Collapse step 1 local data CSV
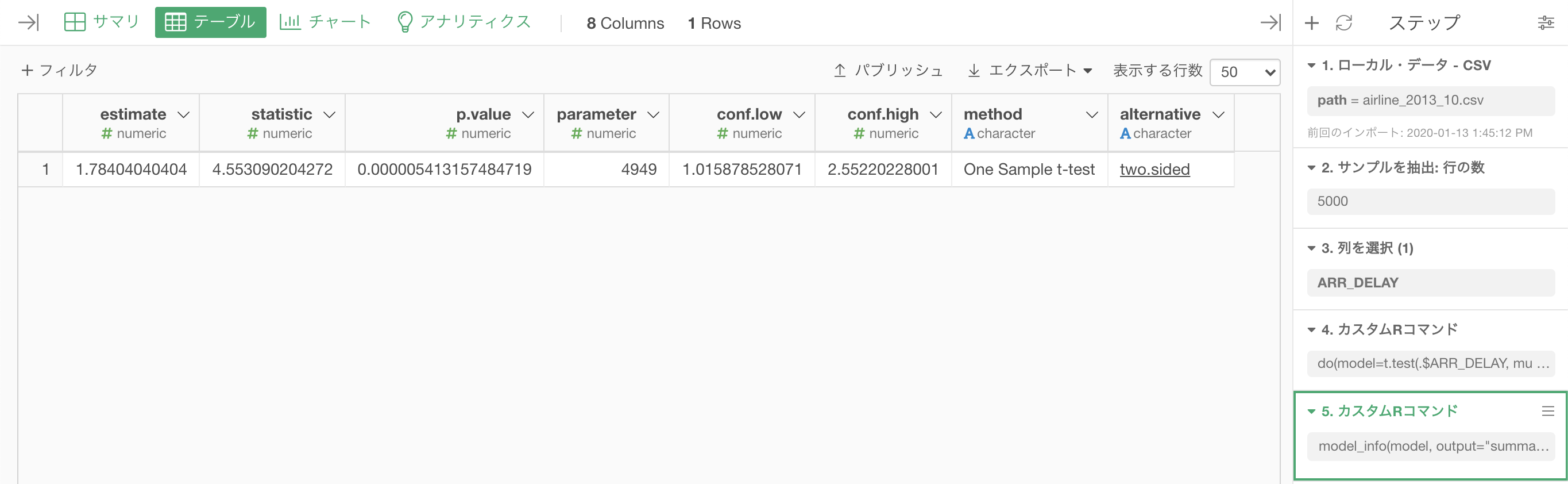Viewport: 1568px width, 484px height. point(1311,65)
